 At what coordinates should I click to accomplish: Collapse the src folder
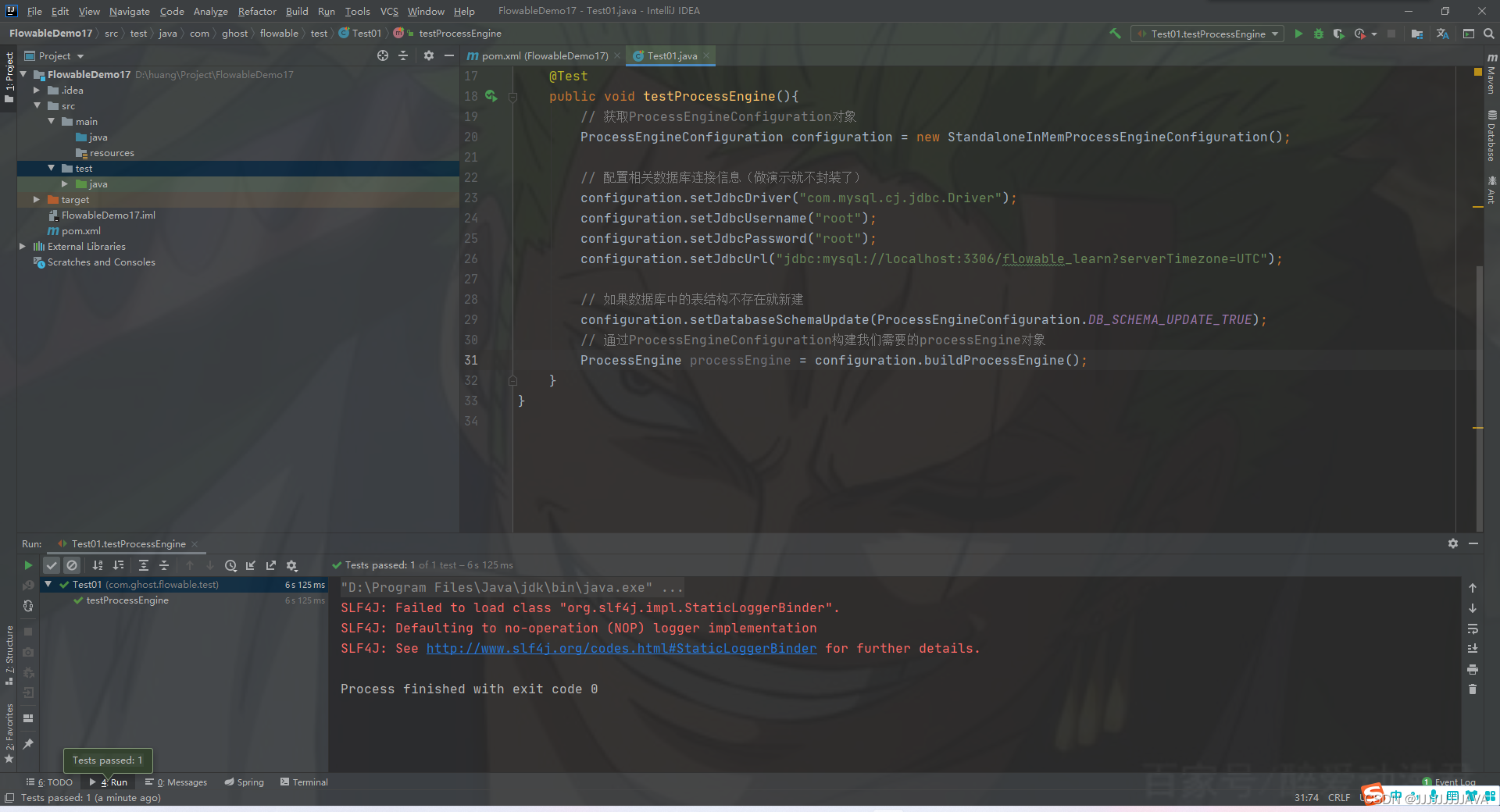37,105
